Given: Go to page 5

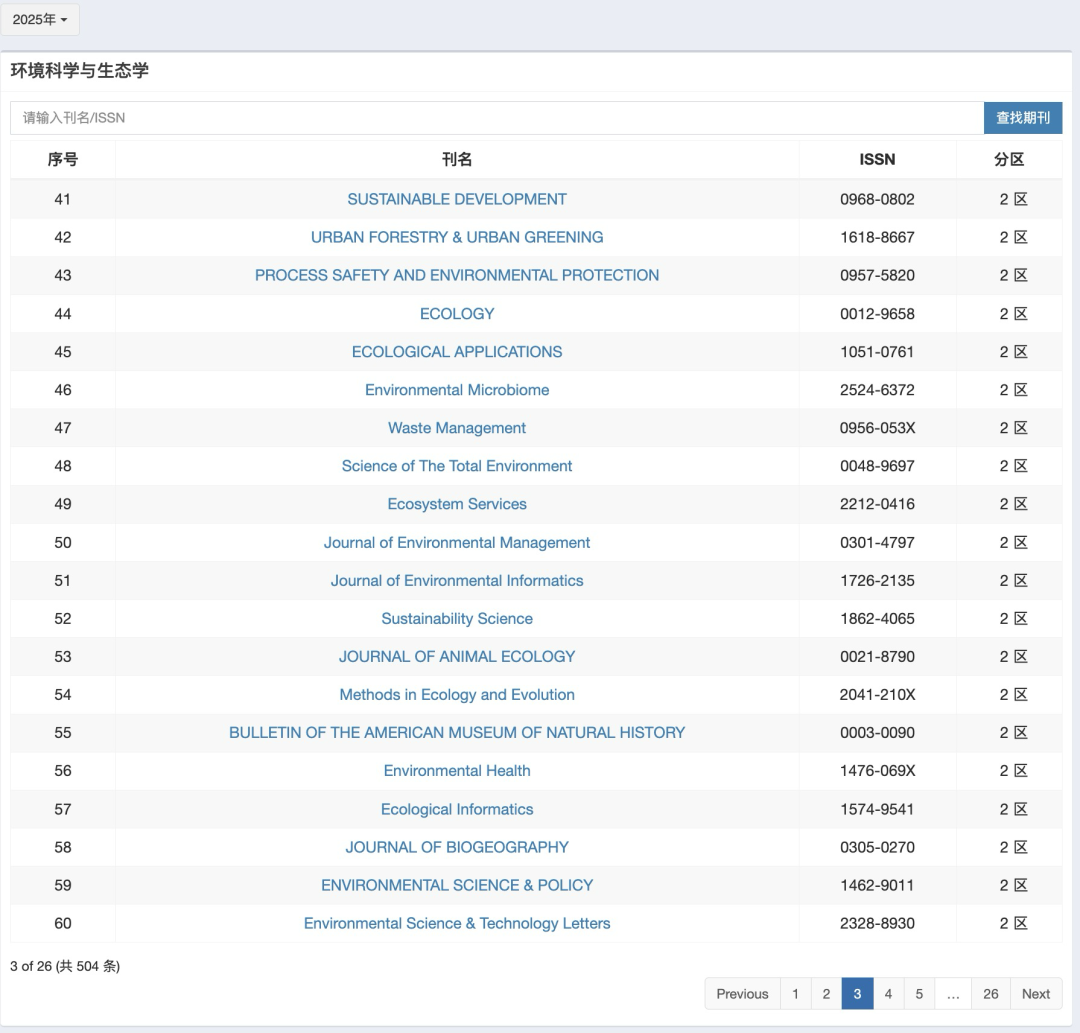Looking at the screenshot, I should 919,994.
